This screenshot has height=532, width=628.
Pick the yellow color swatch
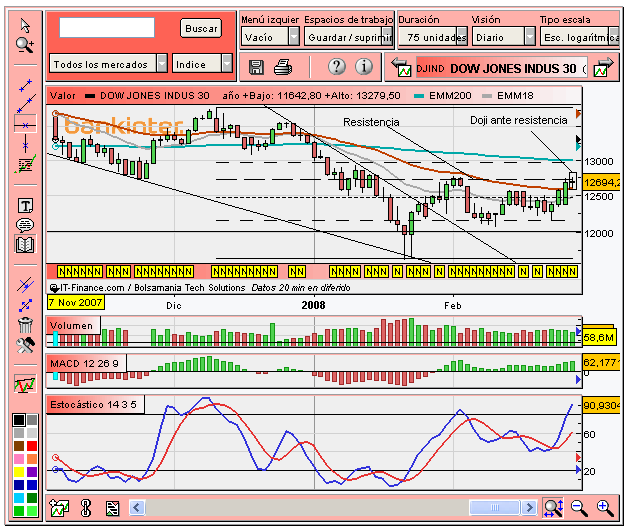pos(19,472)
